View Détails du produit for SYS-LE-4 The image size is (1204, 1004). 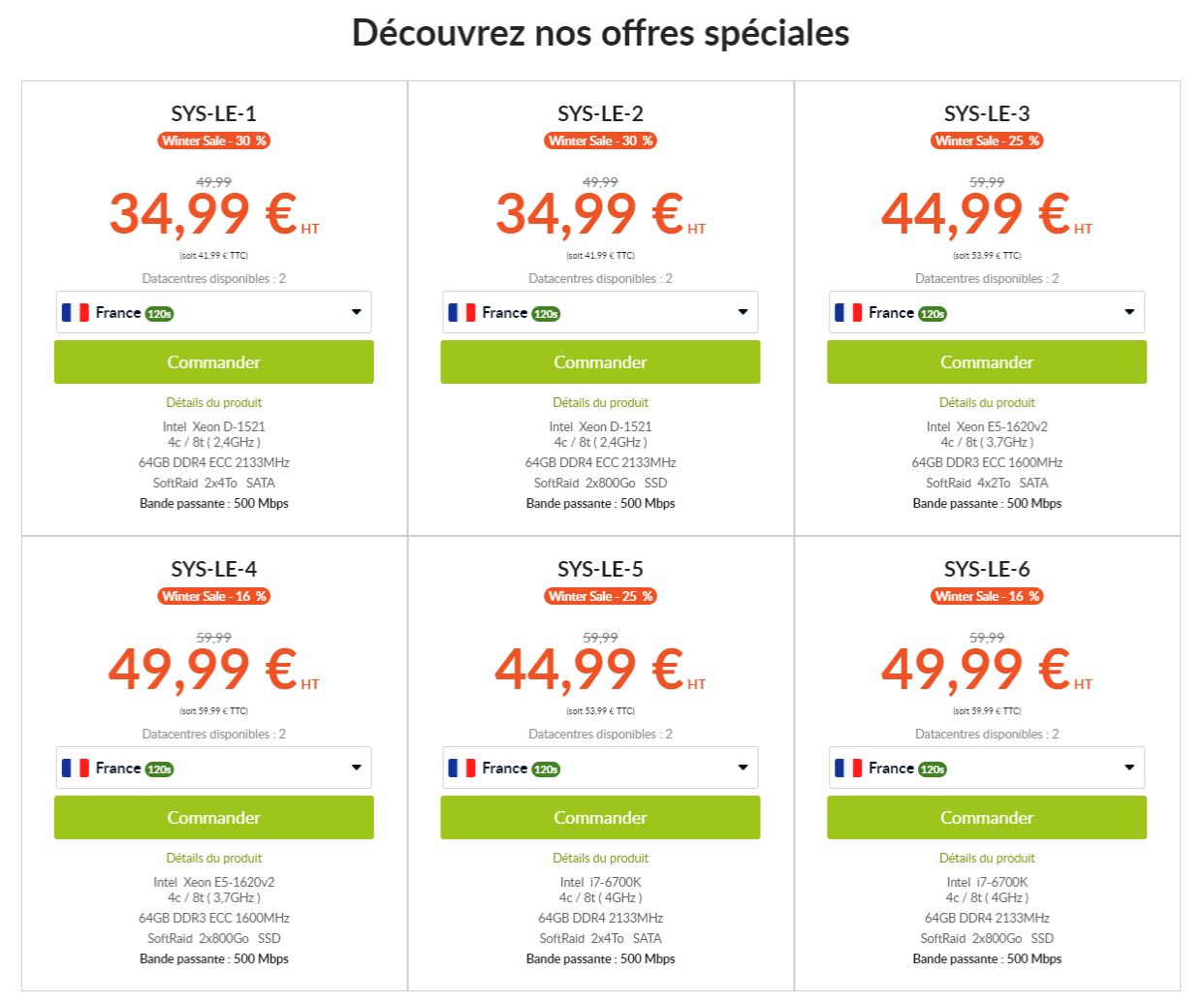[x=213, y=858]
